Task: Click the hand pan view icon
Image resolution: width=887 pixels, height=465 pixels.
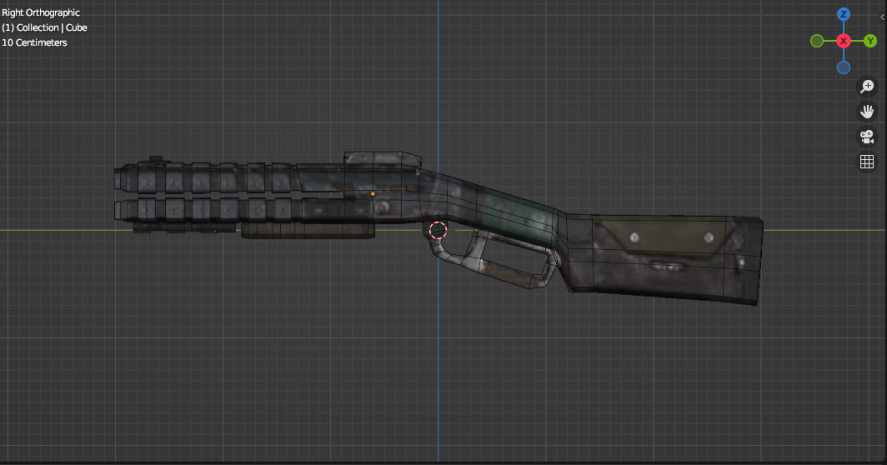Action: (x=867, y=111)
